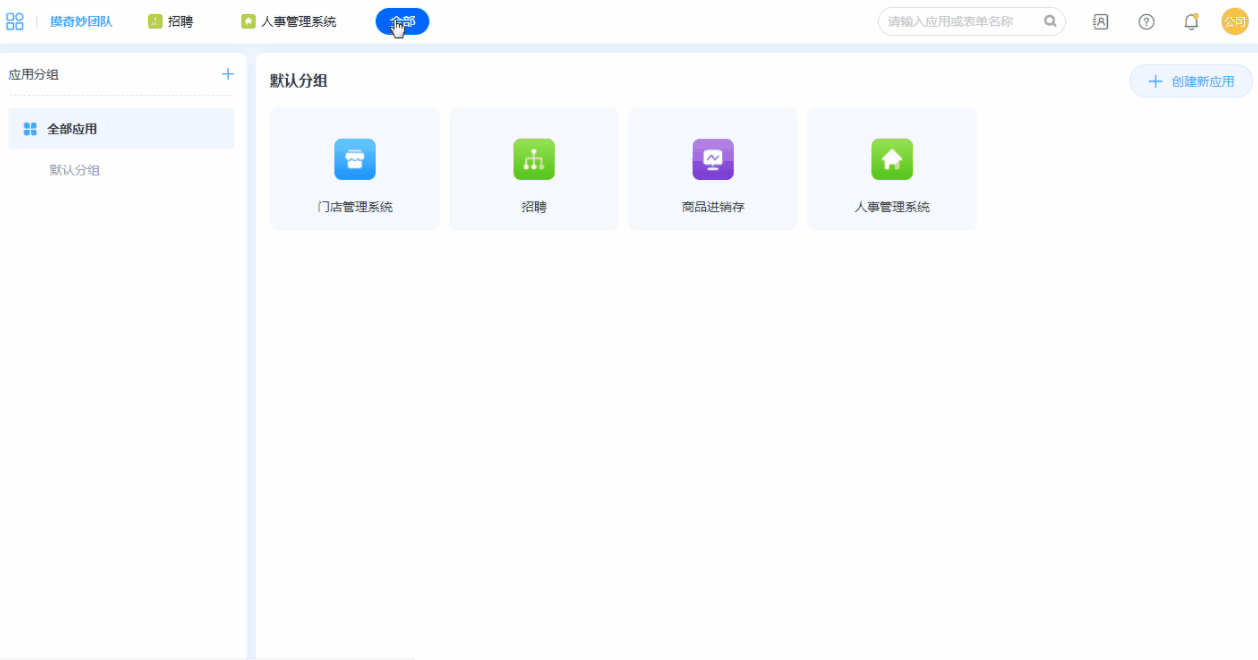Select the blue 全部 tab
This screenshot has width=1258, height=660.
coord(402,21)
